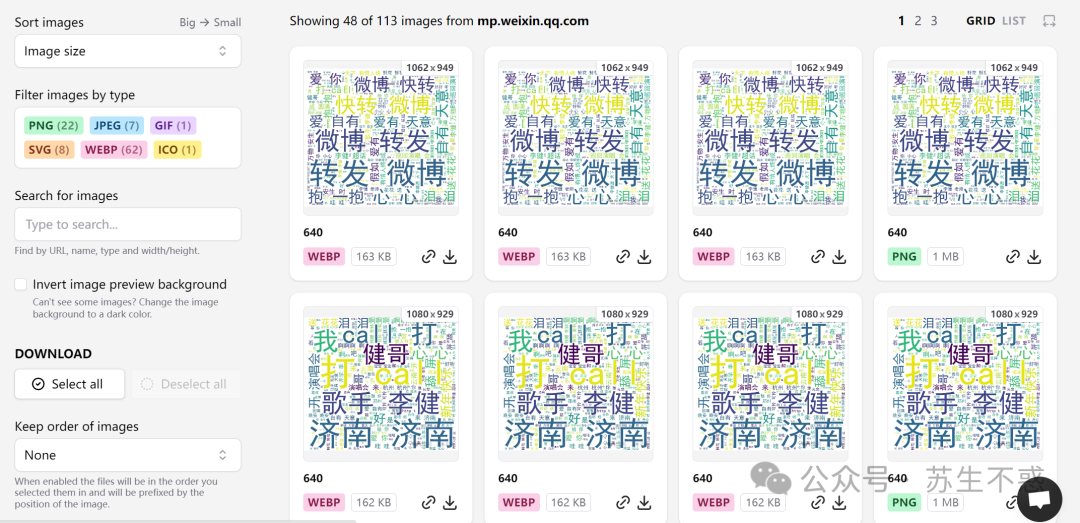
Task: Filter images by JPEG (7)
Action: [116, 125]
